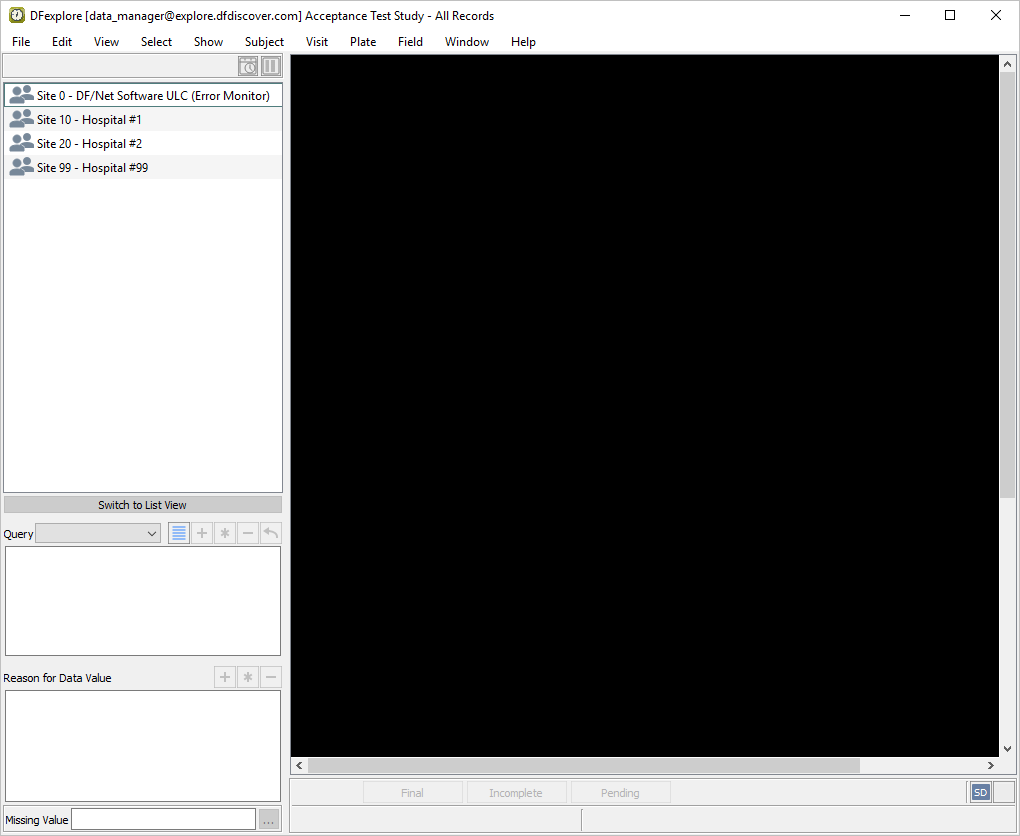Click the query reply arrow icon
This screenshot has height=836, width=1020.
coord(270,534)
